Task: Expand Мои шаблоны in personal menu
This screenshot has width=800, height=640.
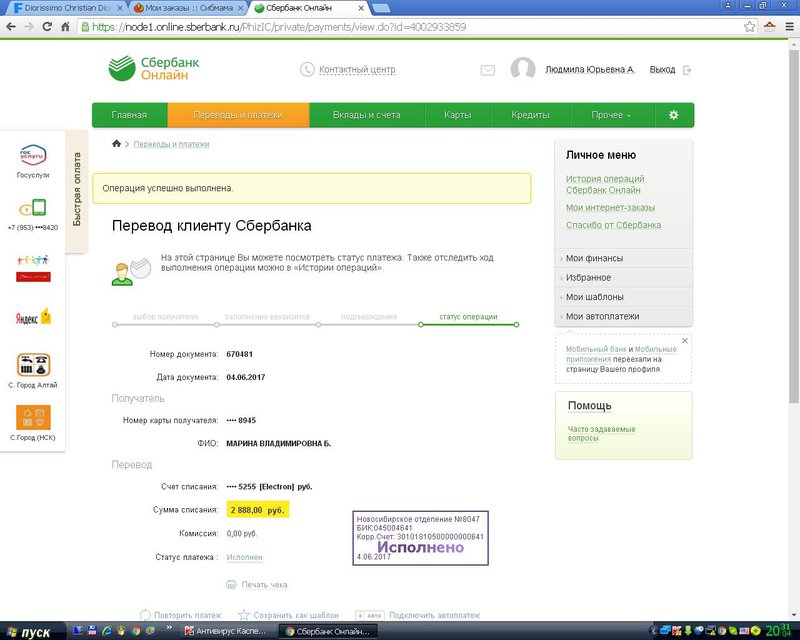Action: (x=623, y=297)
